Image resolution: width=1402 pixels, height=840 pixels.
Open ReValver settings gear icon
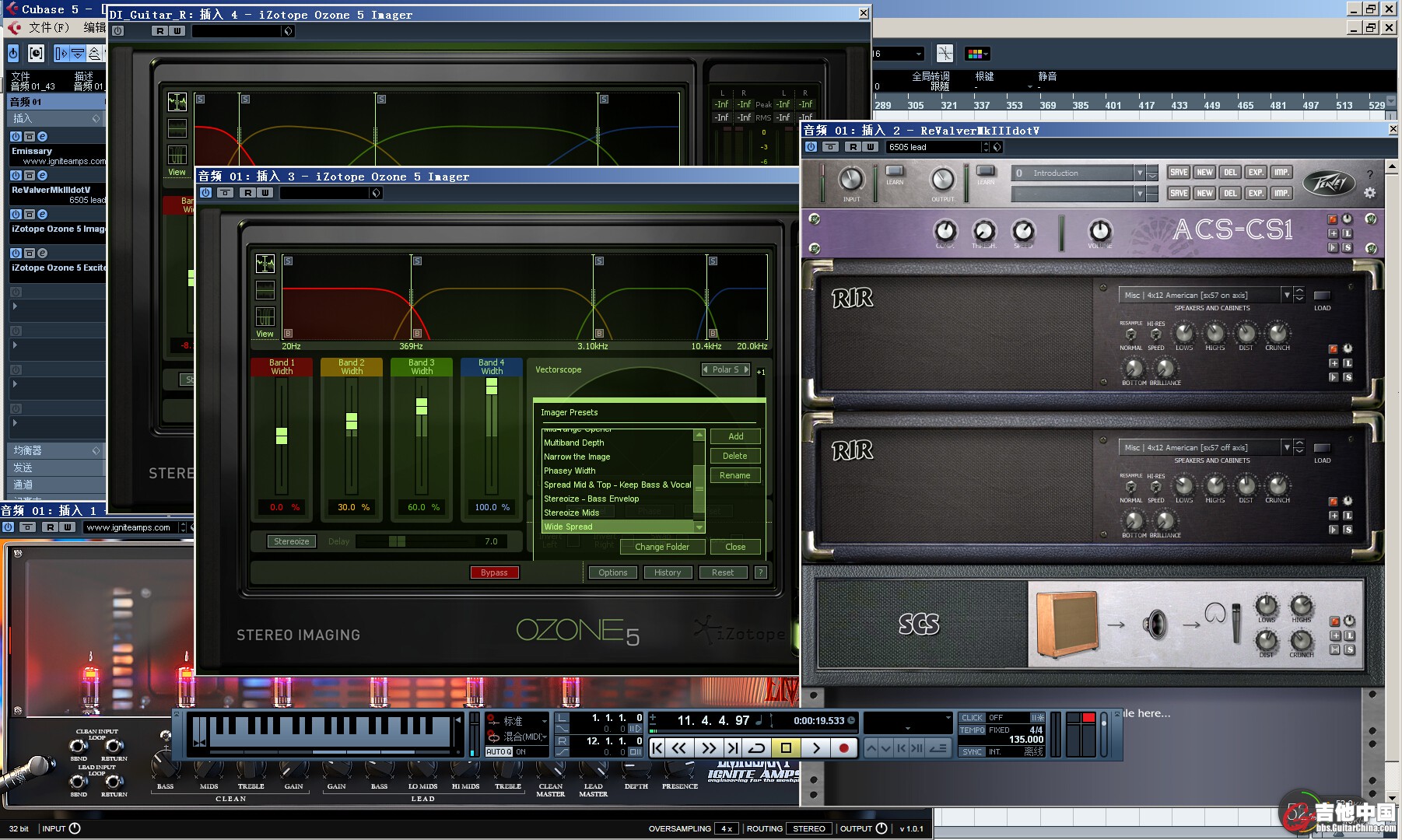1370,193
